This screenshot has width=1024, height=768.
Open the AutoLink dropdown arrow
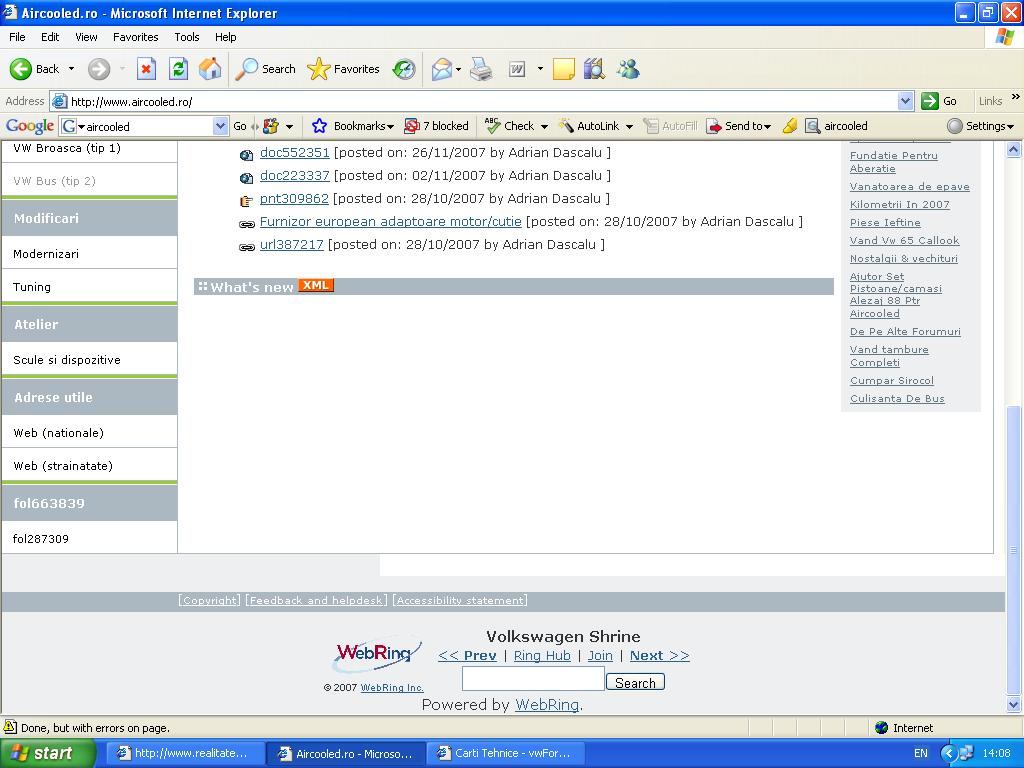[x=630, y=126]
